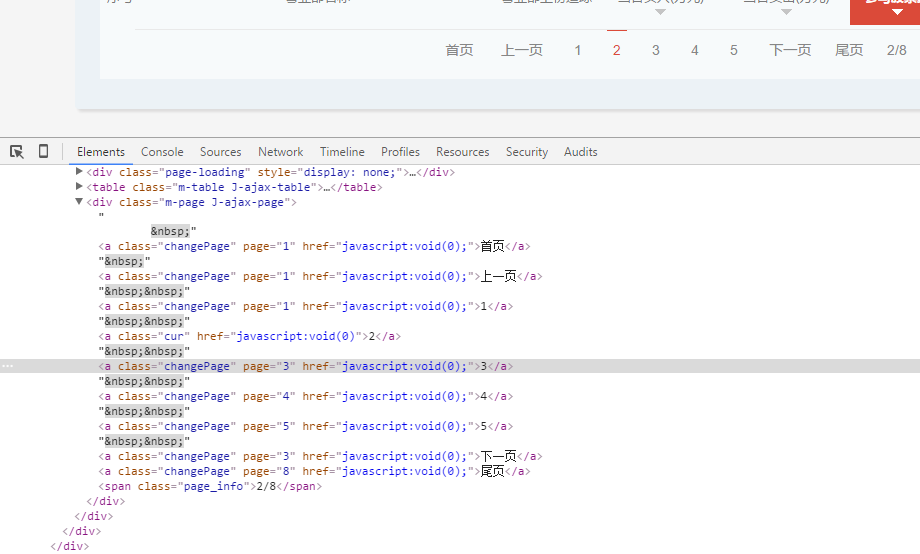920x554 pixels.
Task: Select the 尾页 page="8" anchor node
Action: click(x=314, y=471)
